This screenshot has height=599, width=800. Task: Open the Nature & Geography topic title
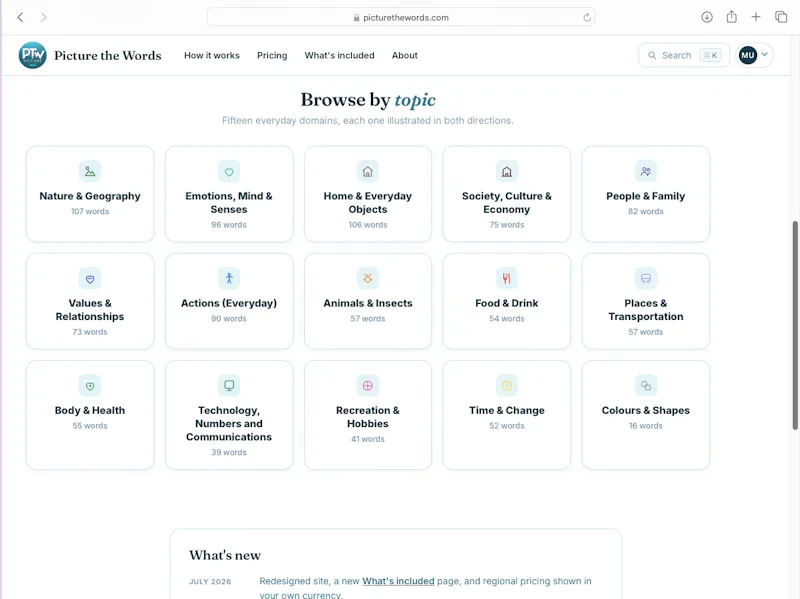tap(90, 196)
